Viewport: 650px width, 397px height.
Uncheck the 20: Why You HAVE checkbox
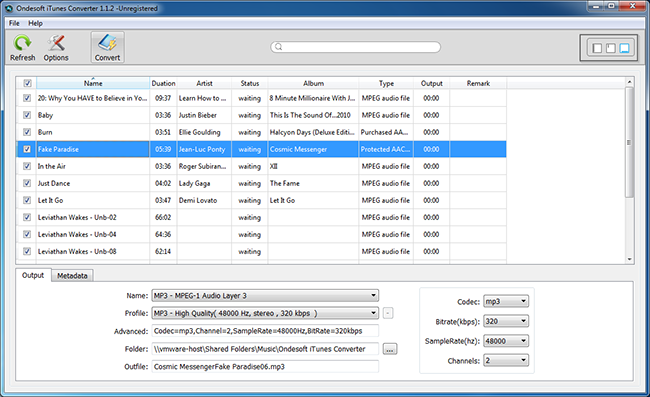pyautogui.click(x=27, y=98)
